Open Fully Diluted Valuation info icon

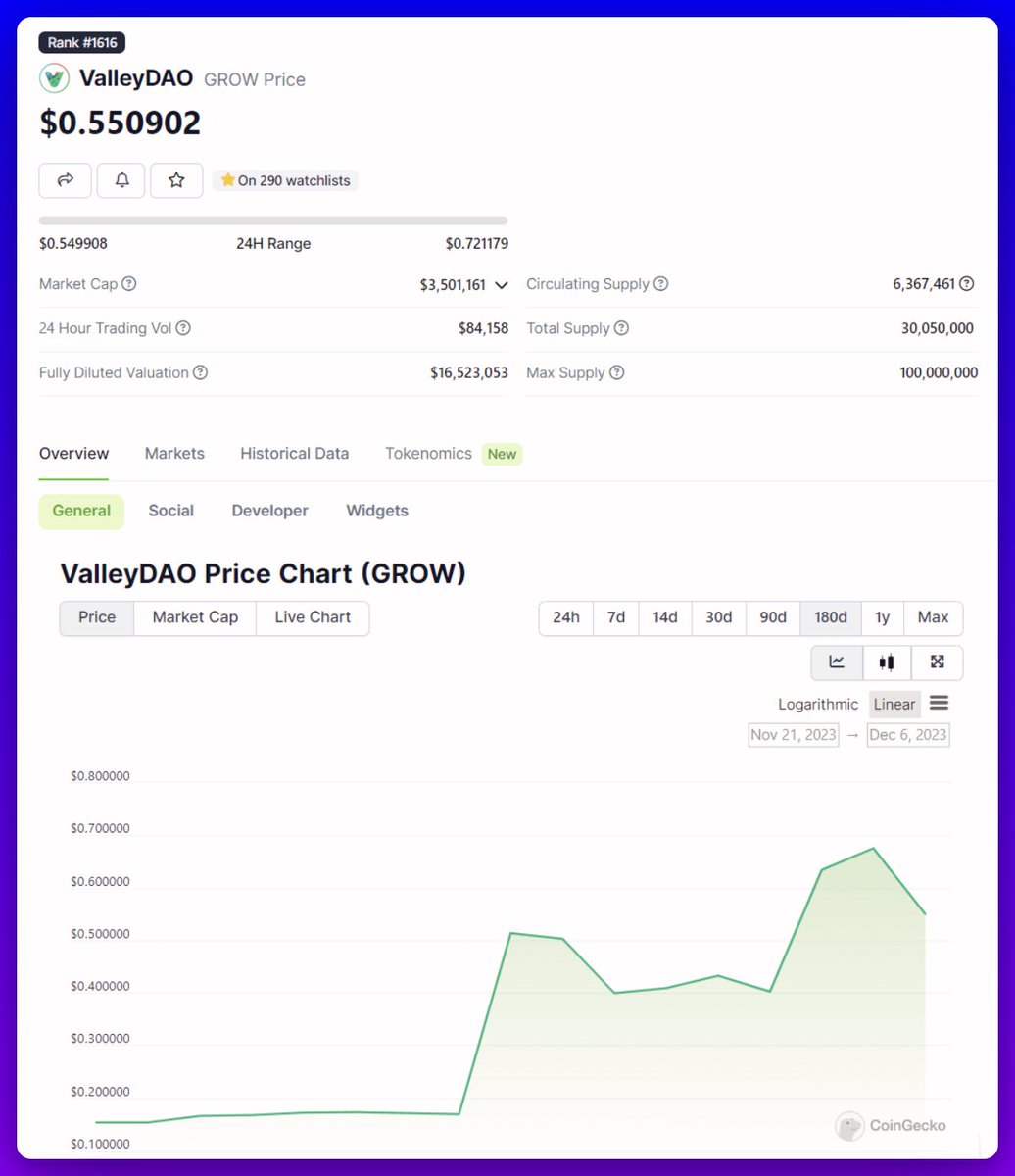pyautogui.click(x=200, y=372)
